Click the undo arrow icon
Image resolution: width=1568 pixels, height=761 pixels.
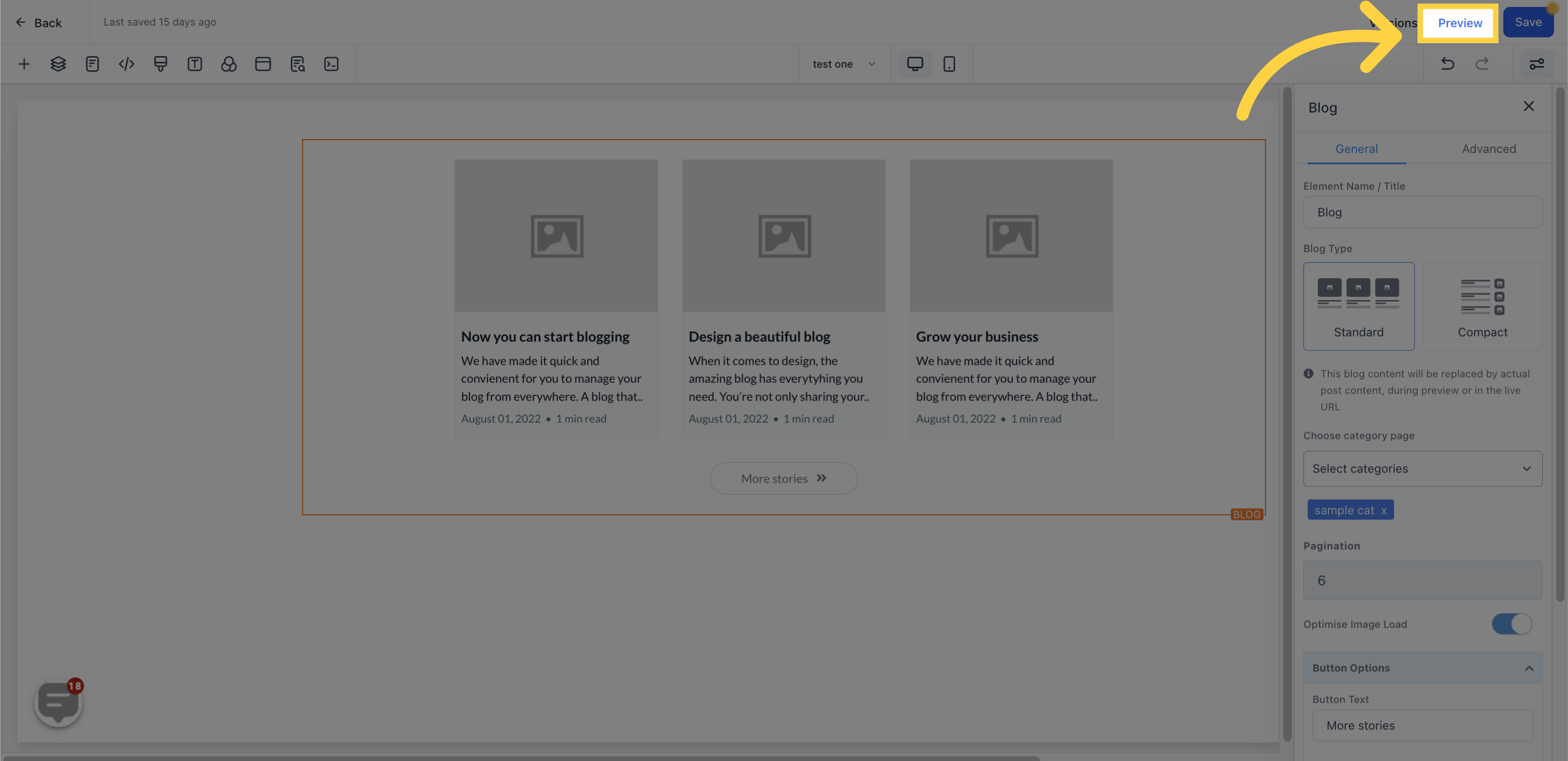(1447, 64)
